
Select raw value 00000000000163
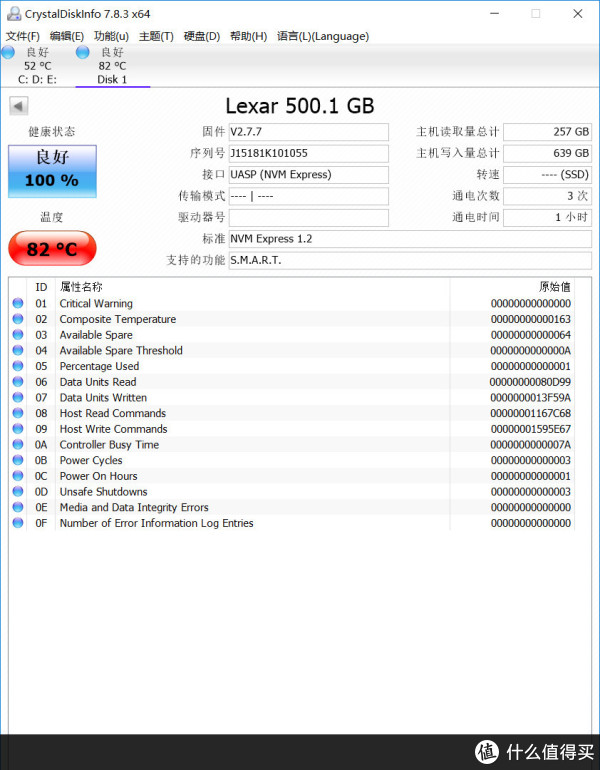point(531,319)
